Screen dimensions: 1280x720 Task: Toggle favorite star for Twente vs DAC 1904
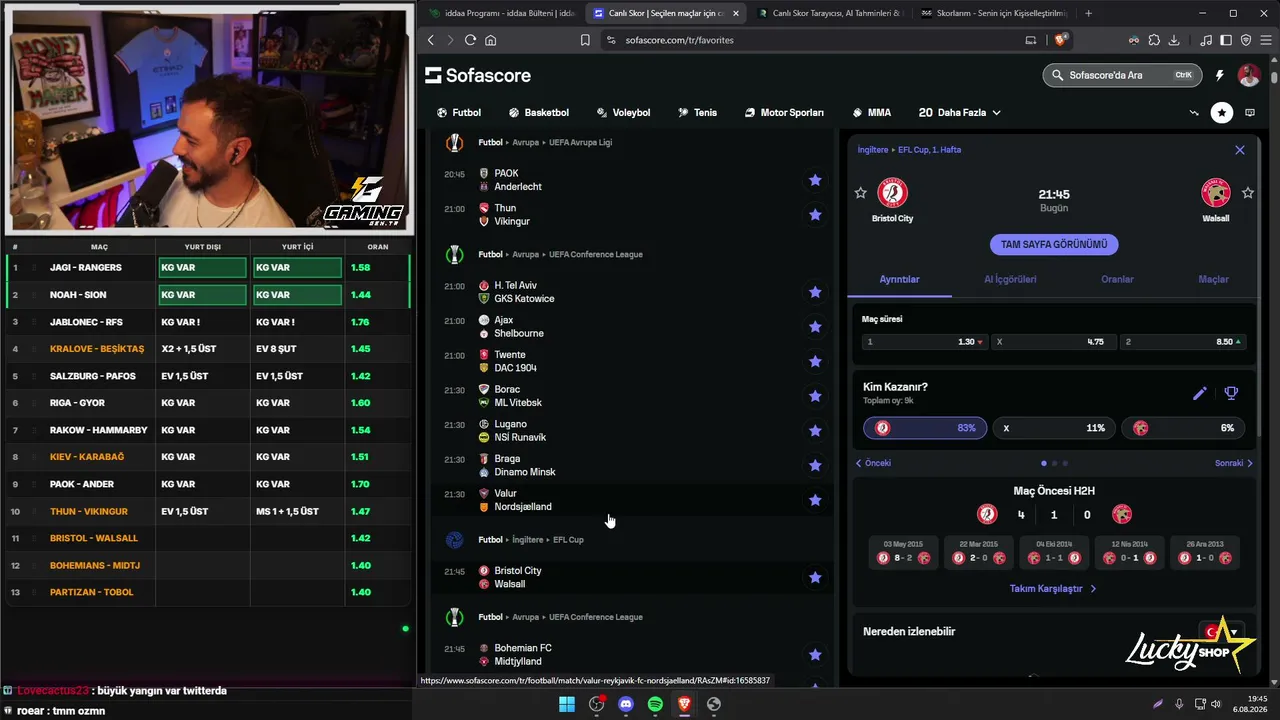coord(815,361)
